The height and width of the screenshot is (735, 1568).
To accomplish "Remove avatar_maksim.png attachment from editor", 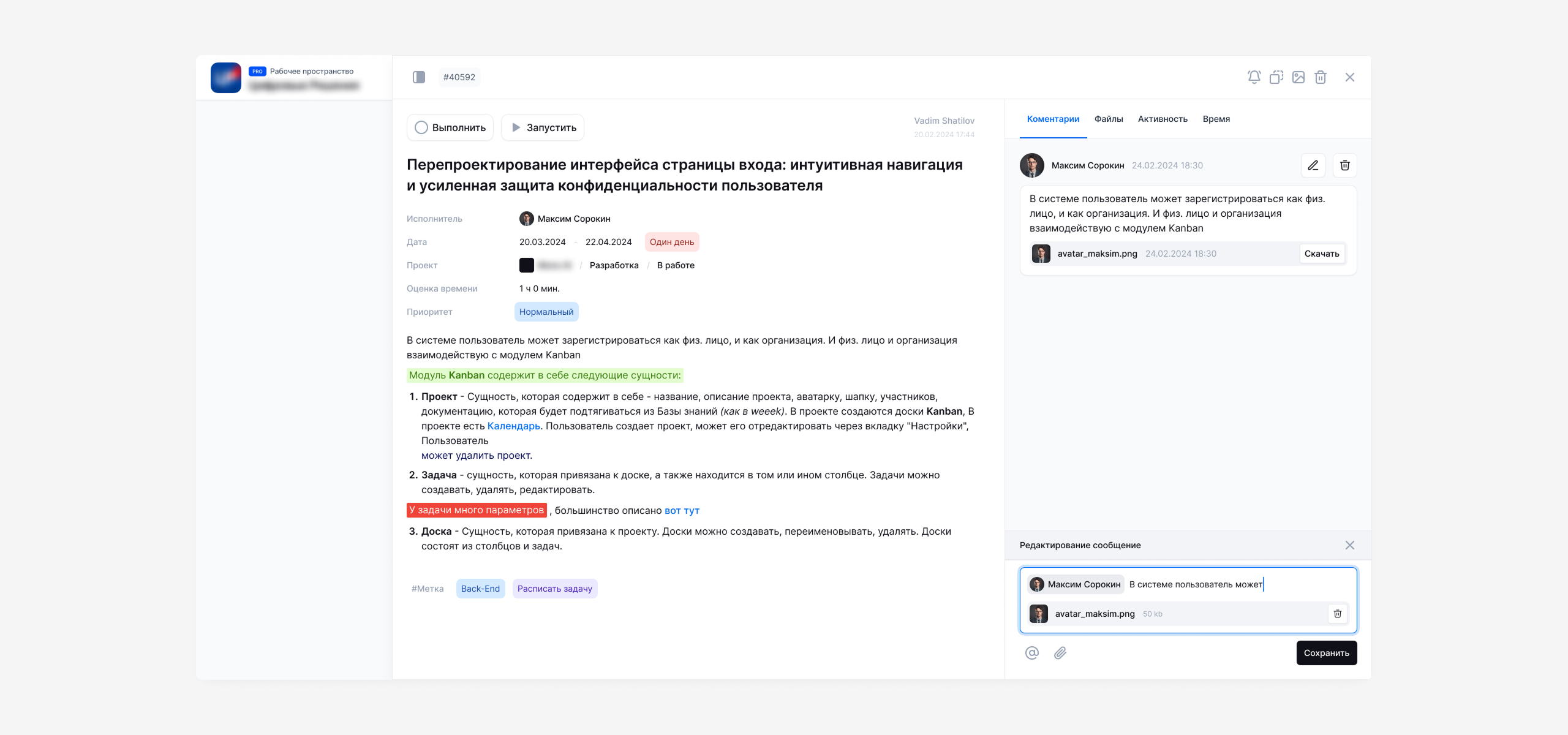I will [x=1337, y=614].
